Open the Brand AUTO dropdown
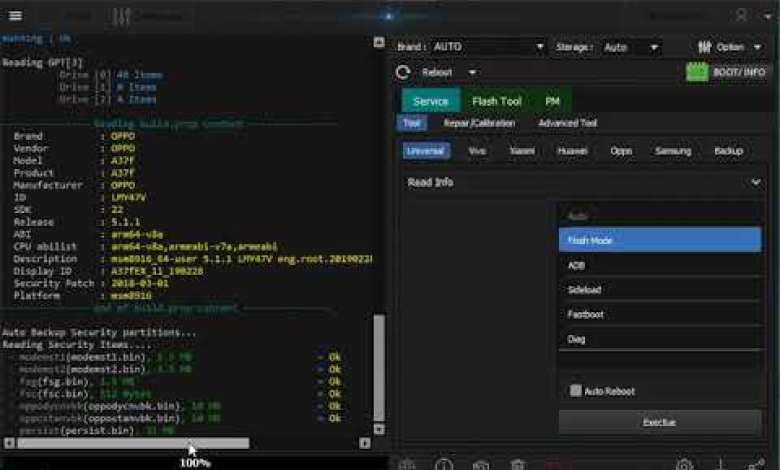Screen dimensions: 780x470 [489, 47]
